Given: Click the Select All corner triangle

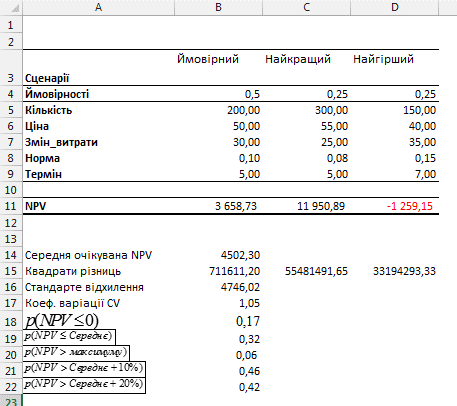Looking at the screenshot, I should point(15,9).
